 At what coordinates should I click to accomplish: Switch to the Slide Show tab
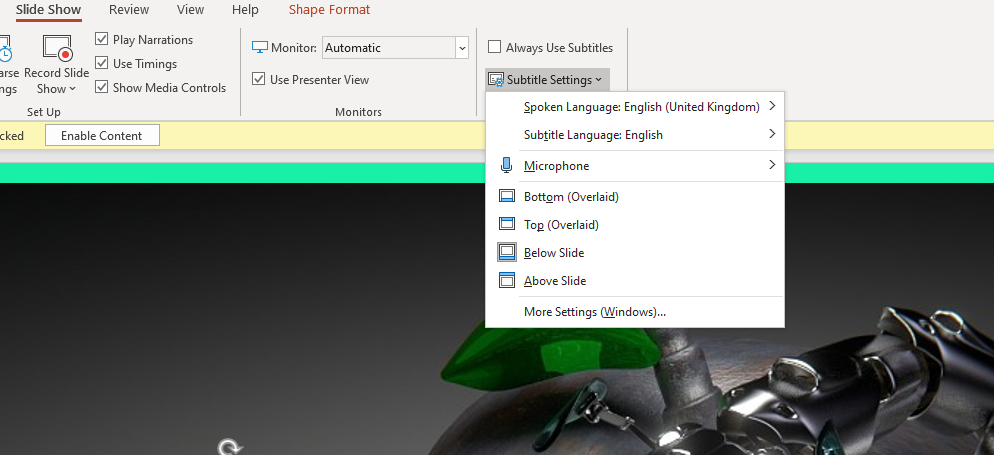pos(49,10)
